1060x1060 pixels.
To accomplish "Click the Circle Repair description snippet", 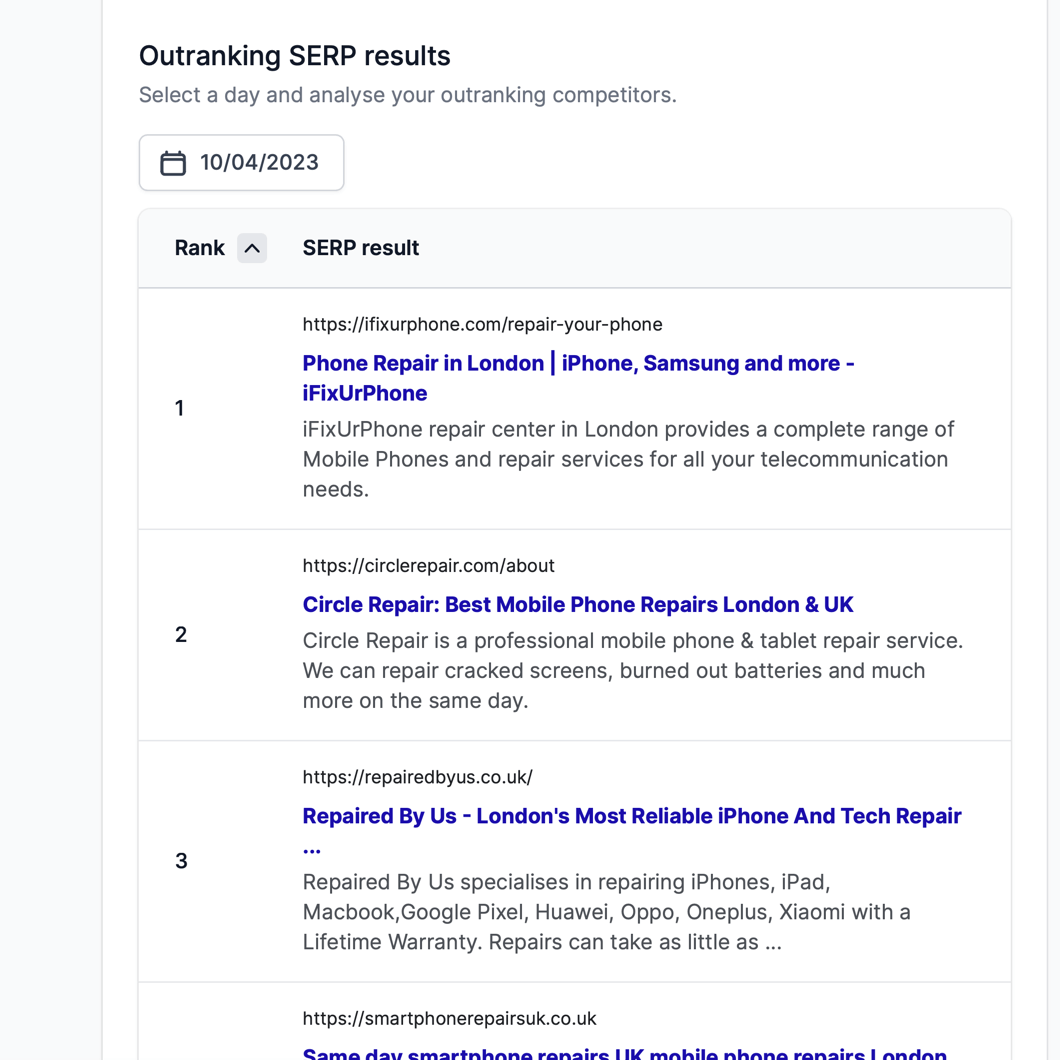I will [632, 670].
